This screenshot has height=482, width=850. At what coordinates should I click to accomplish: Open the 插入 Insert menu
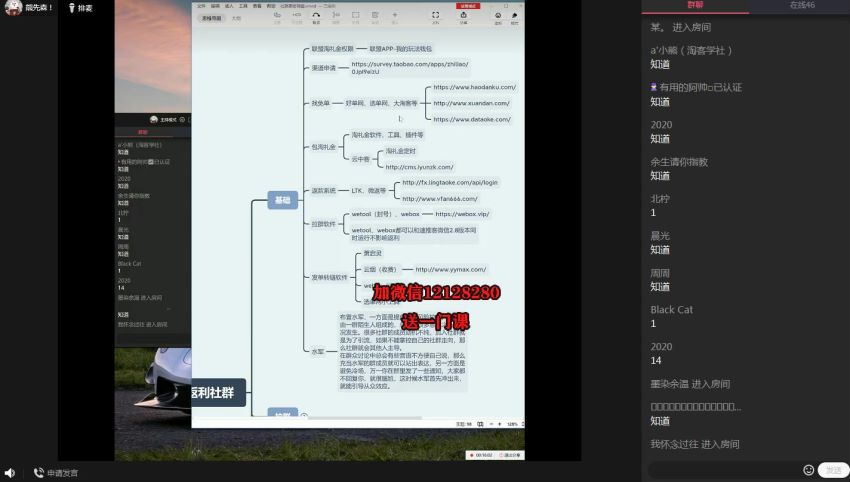click(x=229, y=6)
